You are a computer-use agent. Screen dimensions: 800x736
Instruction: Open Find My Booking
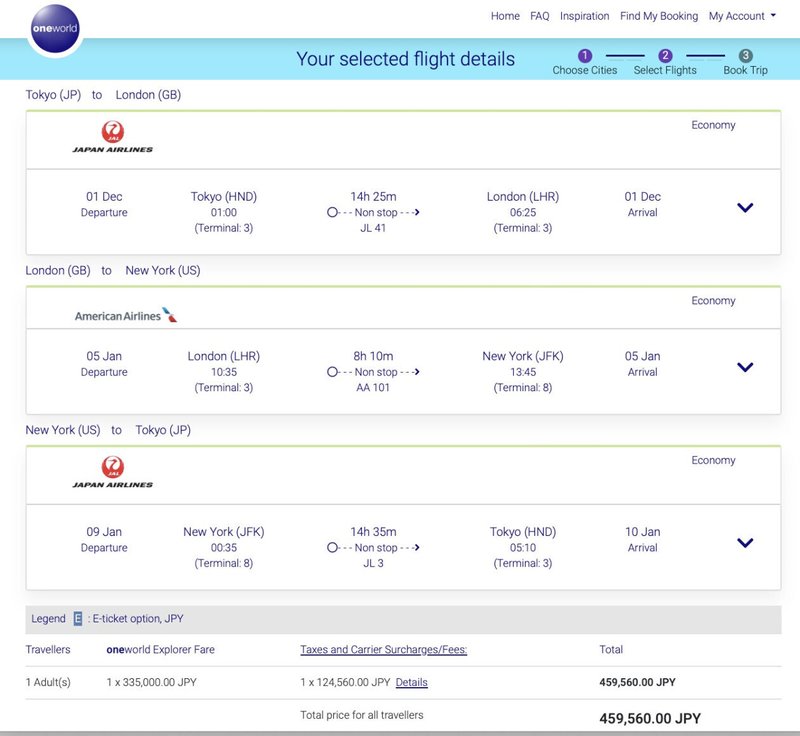pyautogui.click(x=659, y=16)
